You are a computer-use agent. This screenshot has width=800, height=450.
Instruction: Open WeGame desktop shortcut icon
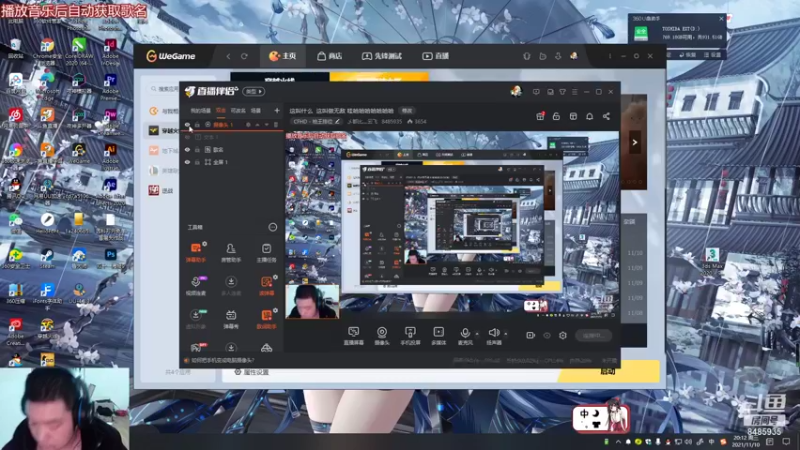point(79,154)
